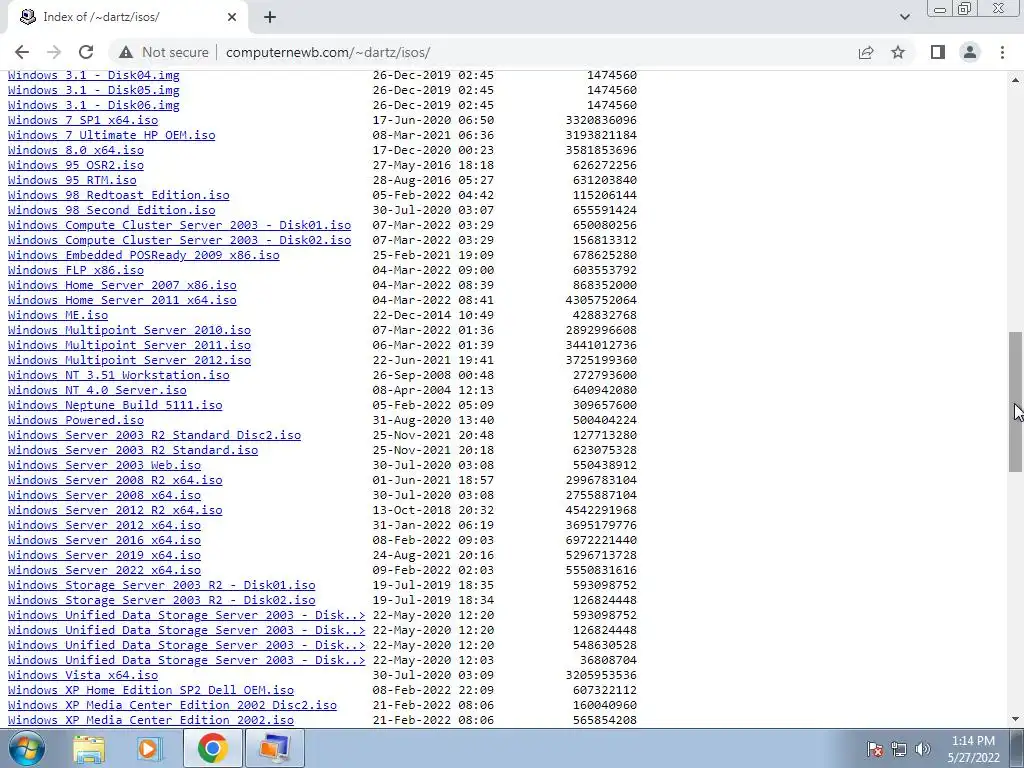Click the date 22-Dec-2014 10:49

(x=433, y=315)
